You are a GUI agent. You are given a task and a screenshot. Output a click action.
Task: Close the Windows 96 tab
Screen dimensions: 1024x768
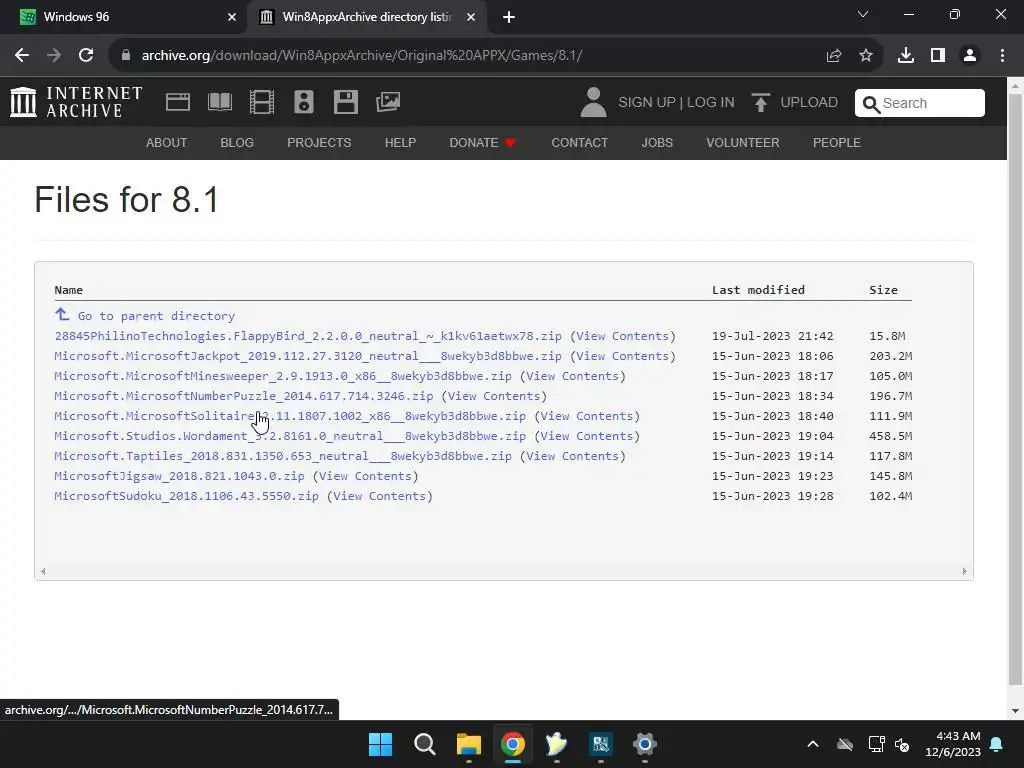click(x=232, y=17)
